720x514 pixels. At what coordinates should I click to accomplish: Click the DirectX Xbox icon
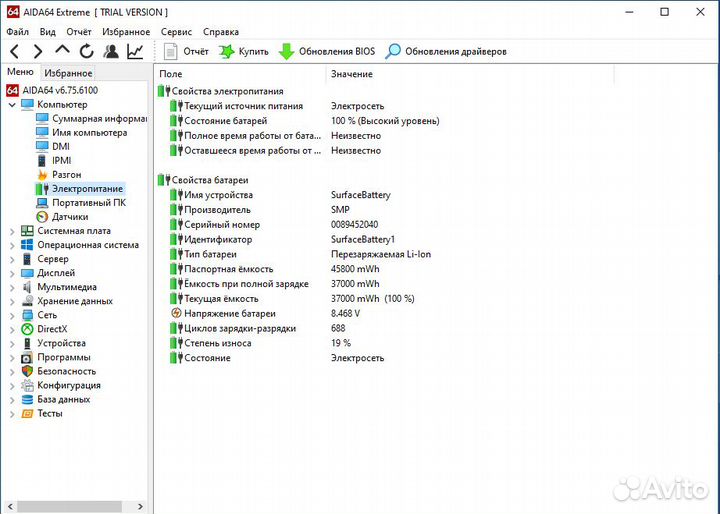tap(27, 329)
